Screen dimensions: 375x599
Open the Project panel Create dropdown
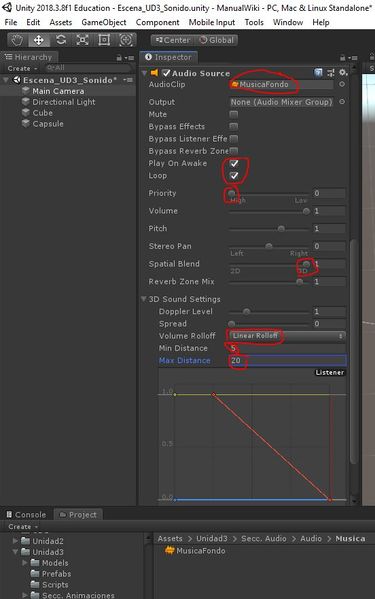23,526
